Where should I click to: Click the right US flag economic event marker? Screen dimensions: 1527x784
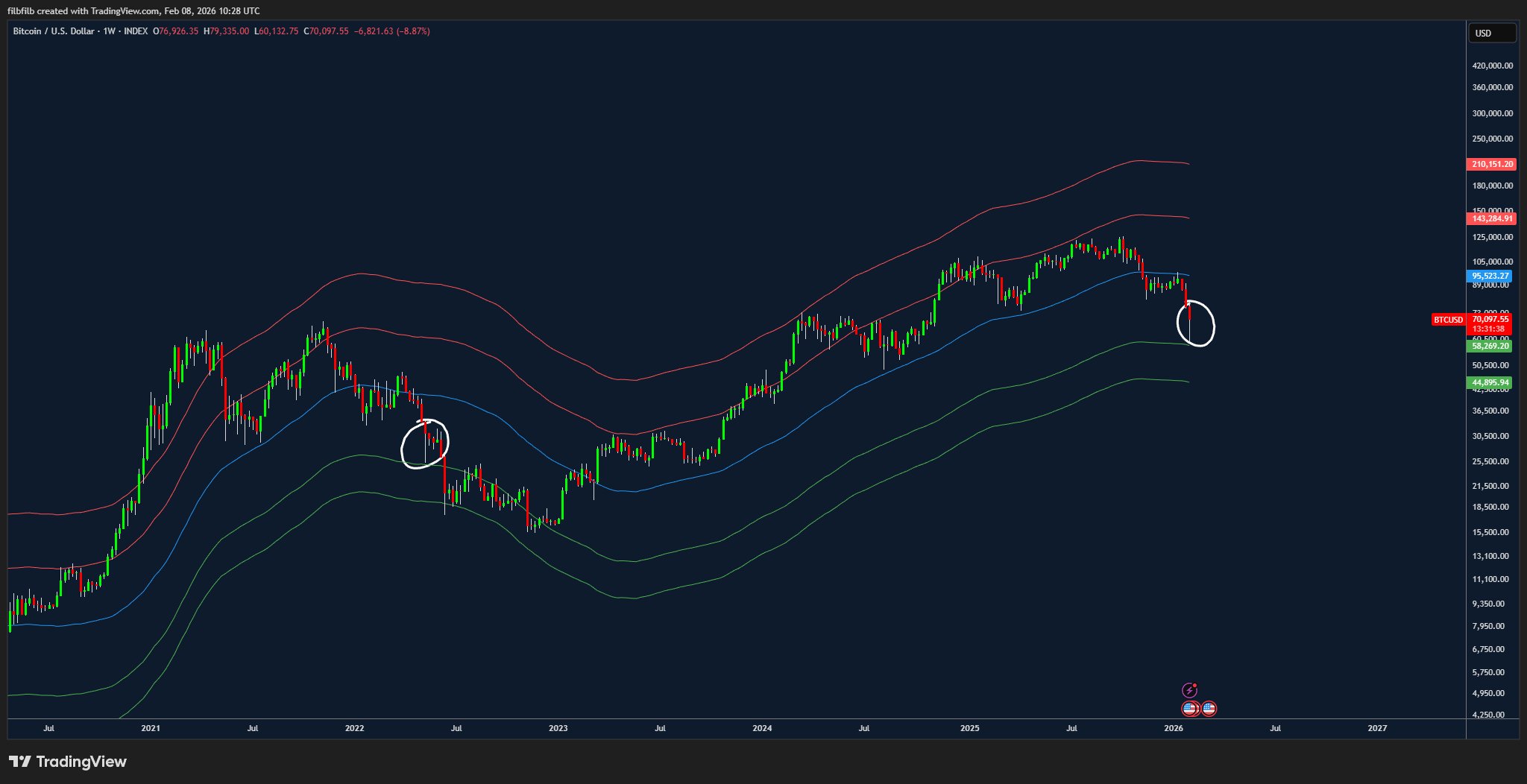(x=1208, y=708)
